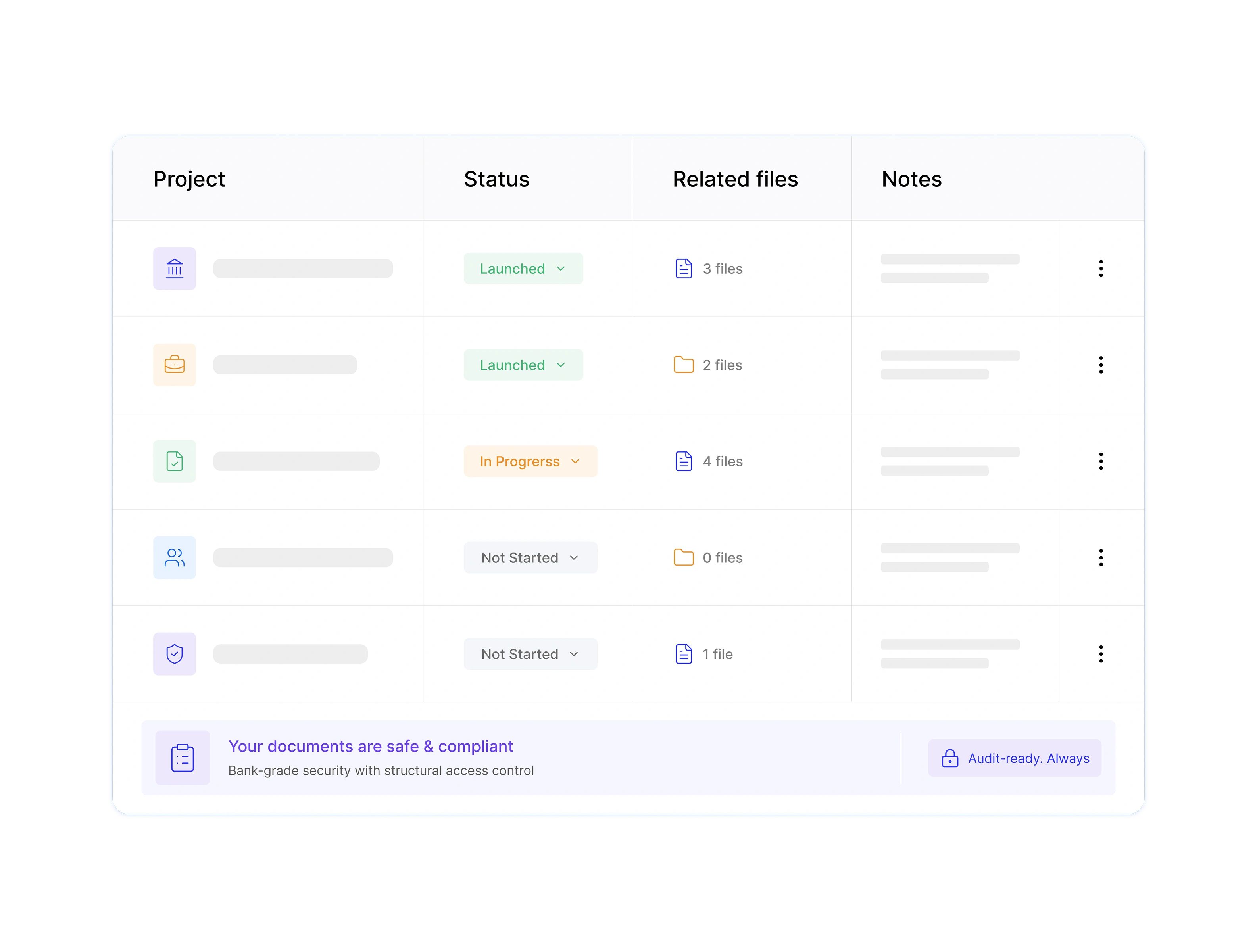
Task: Expand the first Launched status dropdown
Action: coord(523,269)
